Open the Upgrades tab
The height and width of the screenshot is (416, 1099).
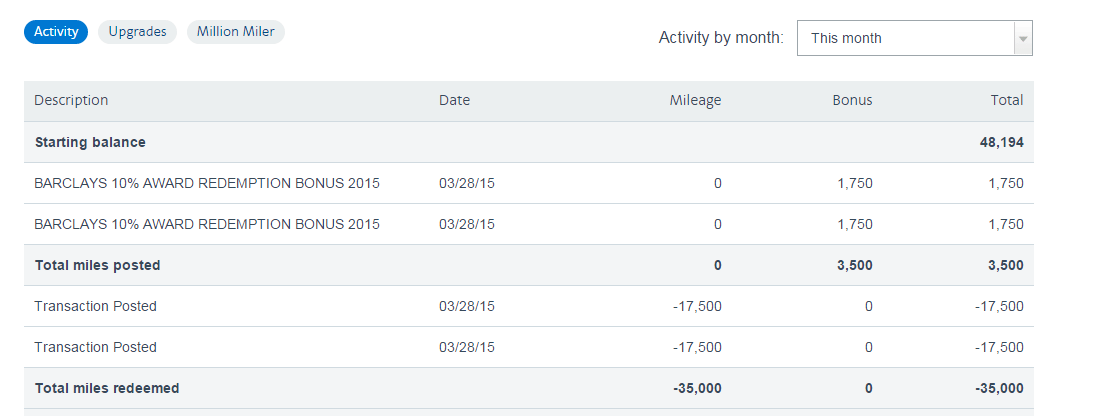137,32
